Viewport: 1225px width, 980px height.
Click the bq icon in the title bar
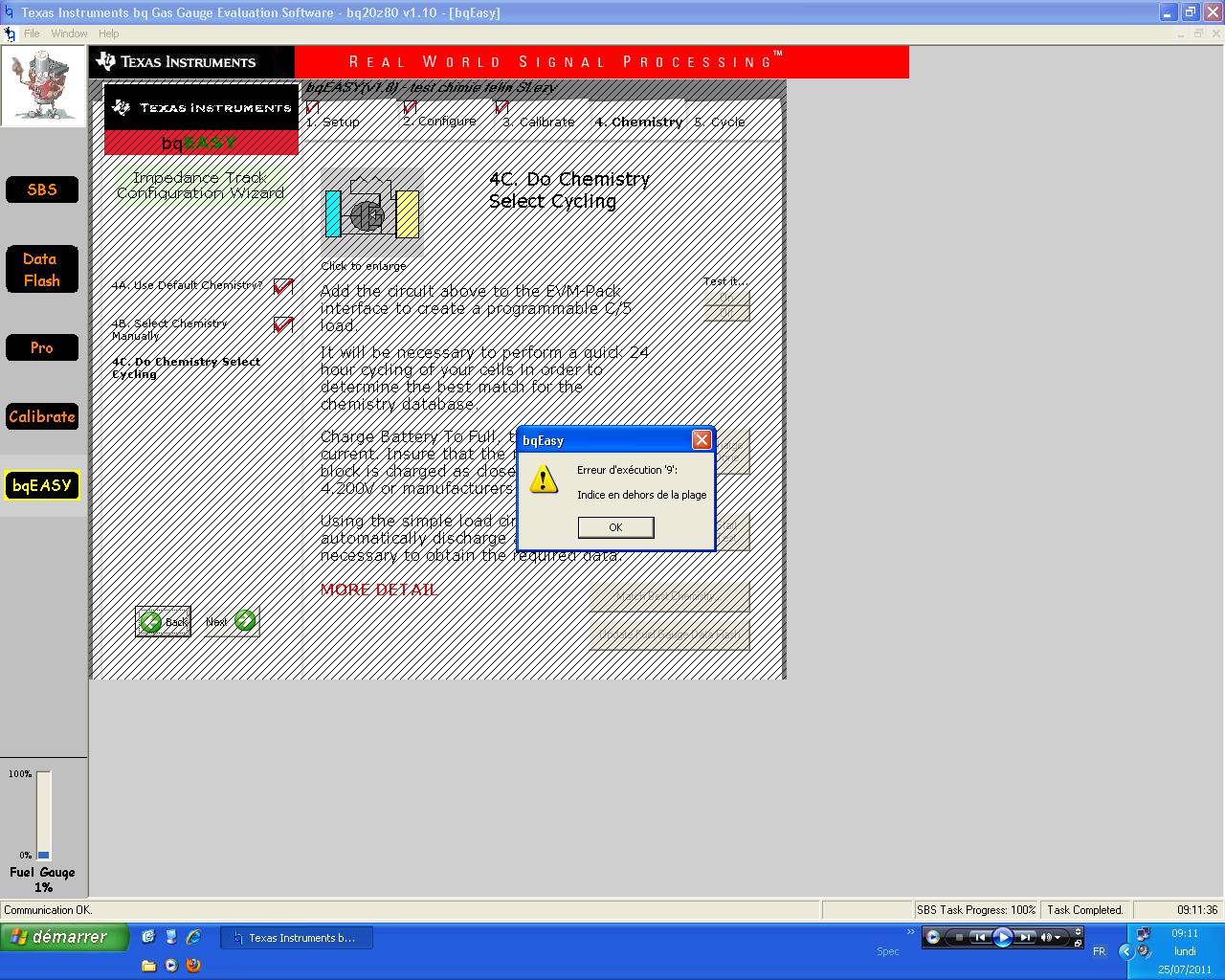point(10,12)
